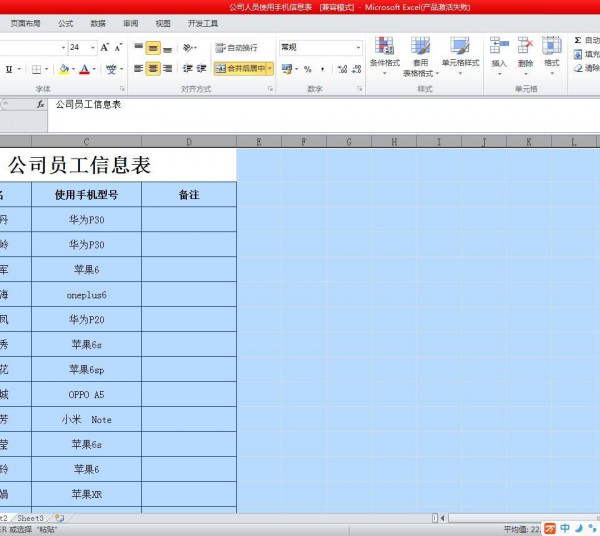Open 套用表格格式 table format gallery
This screenshot has height=536, width=600.
click(420, 56)
